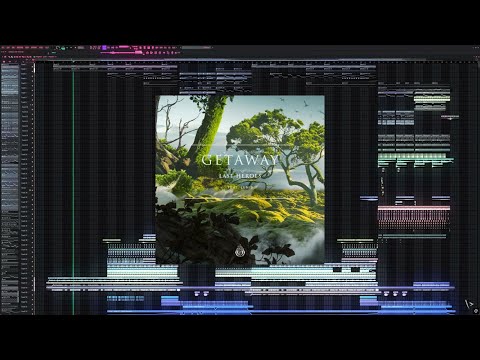Viewport: 480px width, 360px height.
Task: Click the long blue automation clip at the bottom
Action: [x=281, y=312]
